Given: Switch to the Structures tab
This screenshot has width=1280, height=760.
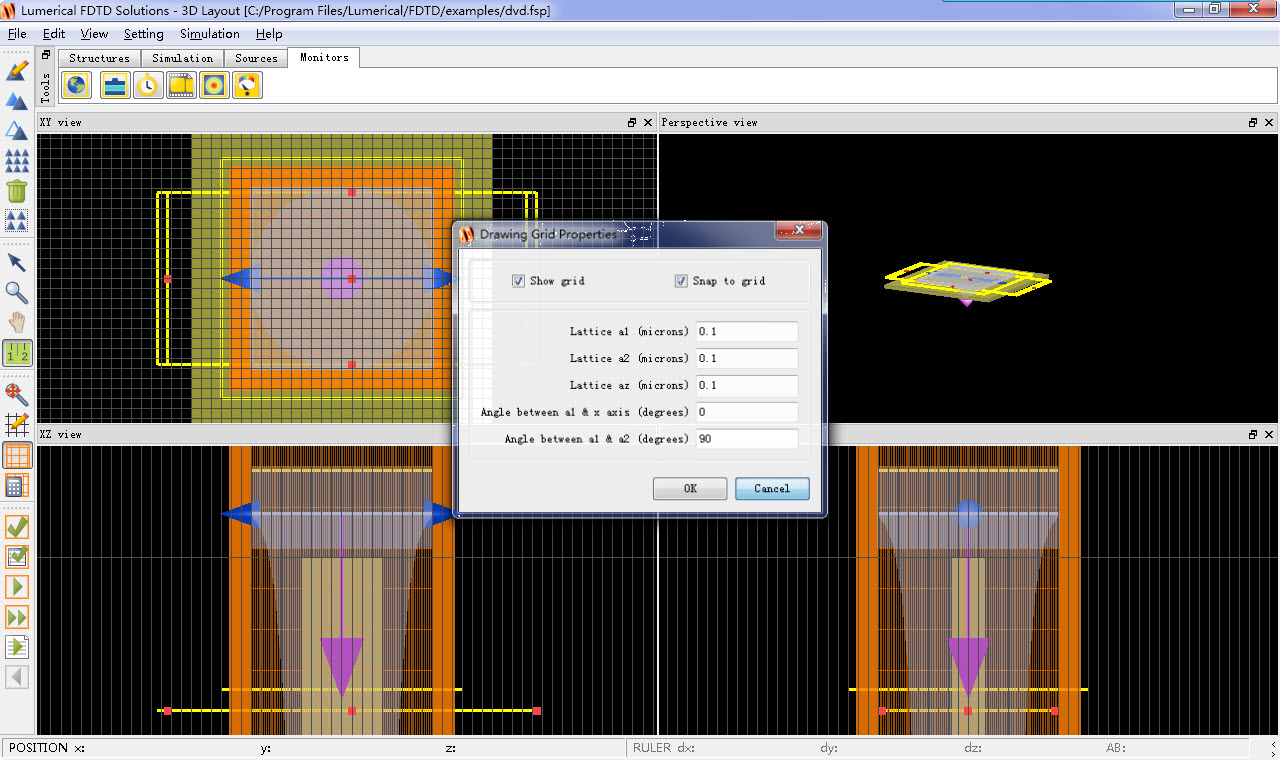Looking at the screenshot, I should tap(100, 58).
